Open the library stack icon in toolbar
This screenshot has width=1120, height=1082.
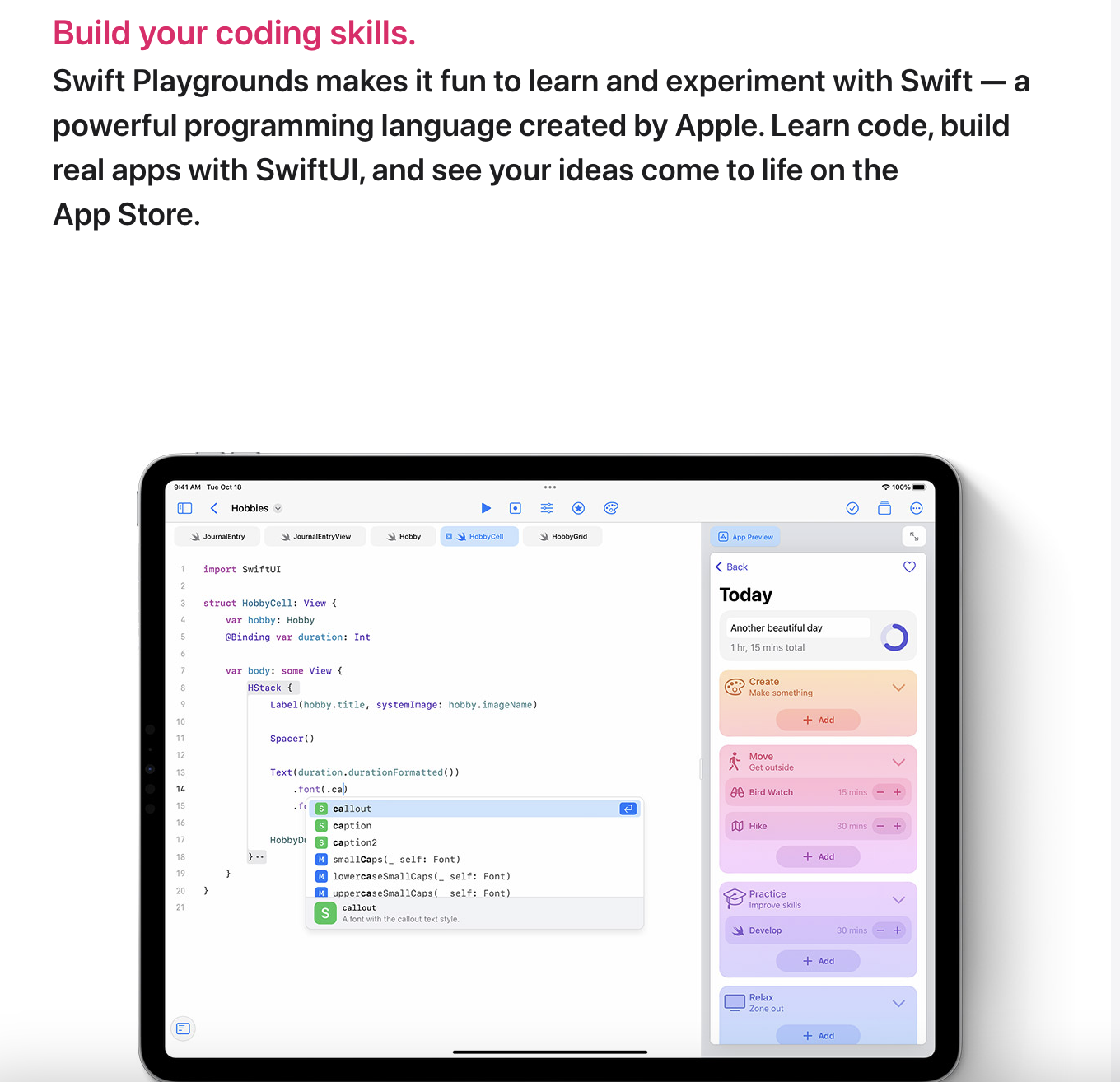[884, 508]
